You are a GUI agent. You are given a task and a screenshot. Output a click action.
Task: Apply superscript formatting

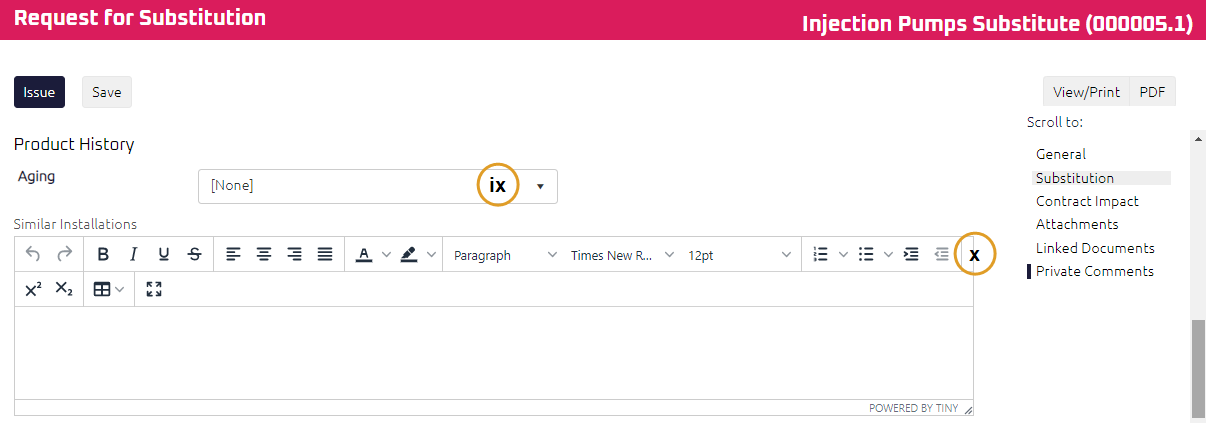[x=33, y=289]
